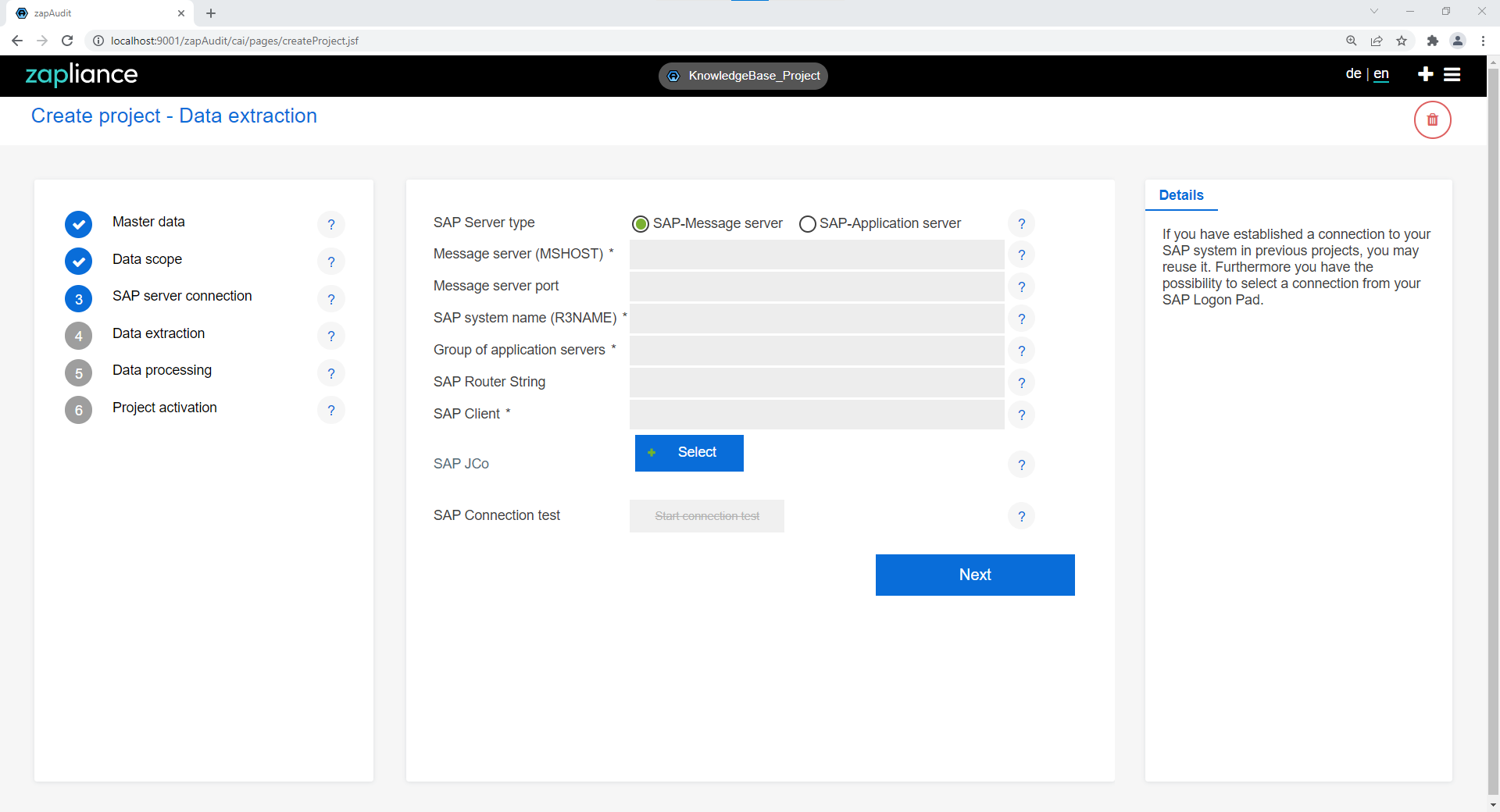Viewport: 1500px width, 812px height.
Task: Click step 5 circle icon
Action: click(78, 373)
